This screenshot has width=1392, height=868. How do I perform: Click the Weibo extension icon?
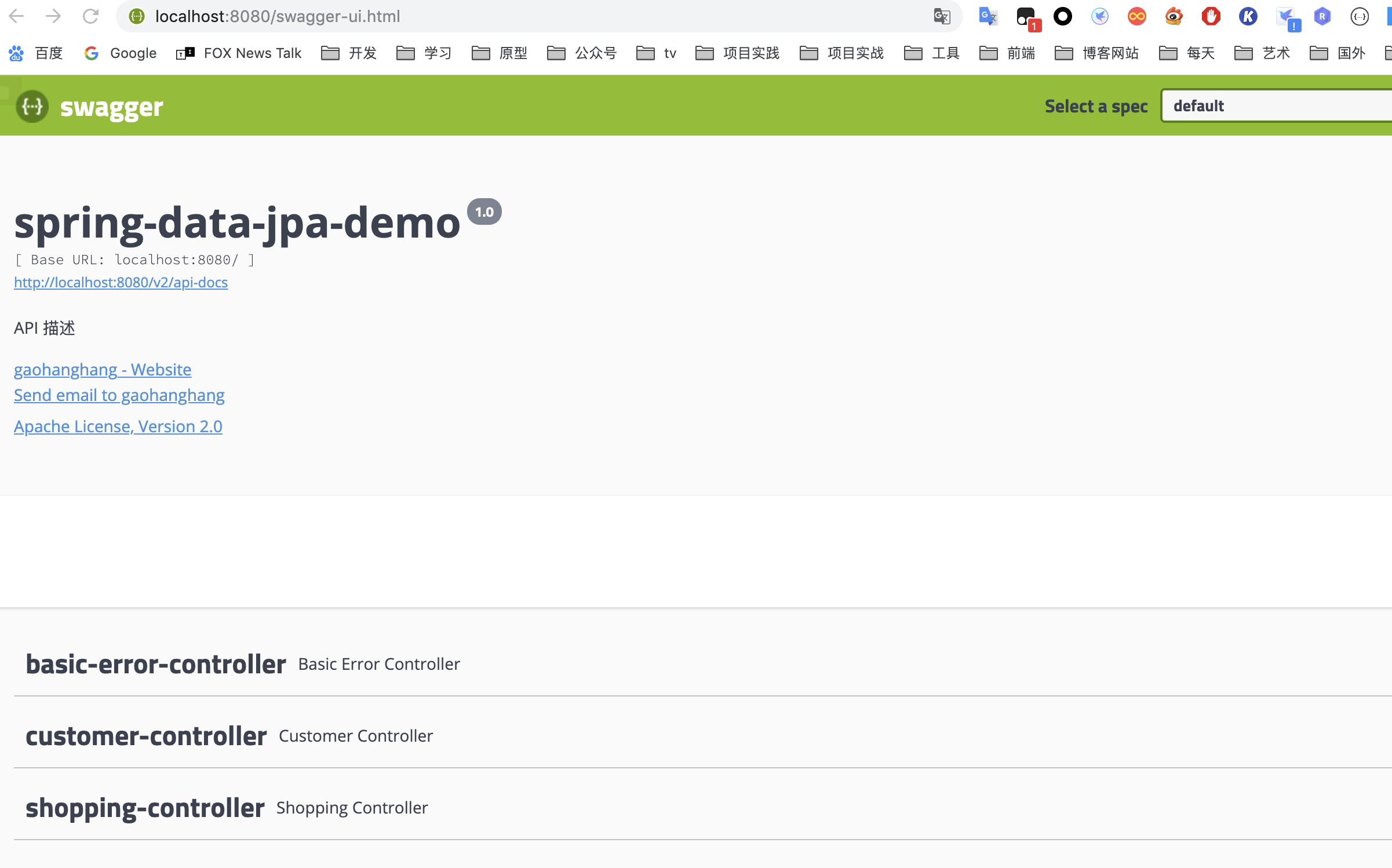(1174, 16)
